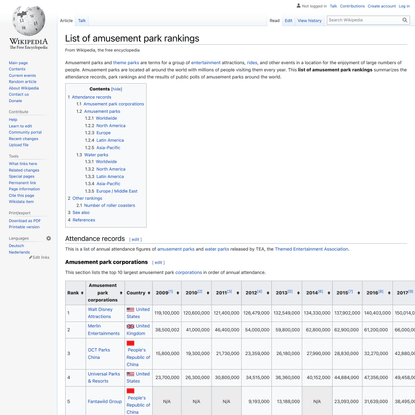
Task: Edit the Attendance records section
Action: point(135,239)
